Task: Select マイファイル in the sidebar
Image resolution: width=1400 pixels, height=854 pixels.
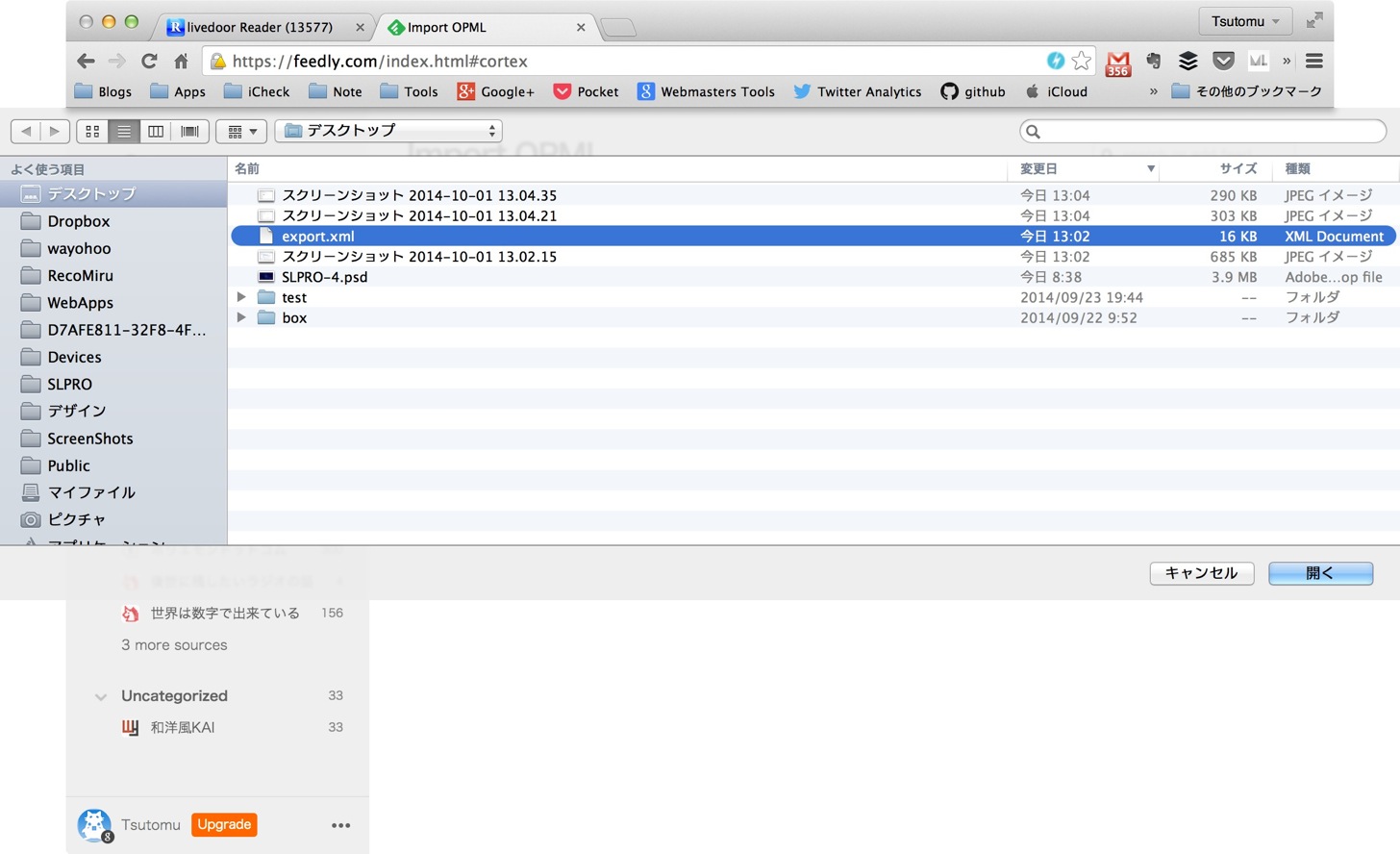Action: click(x=113, y=492)
